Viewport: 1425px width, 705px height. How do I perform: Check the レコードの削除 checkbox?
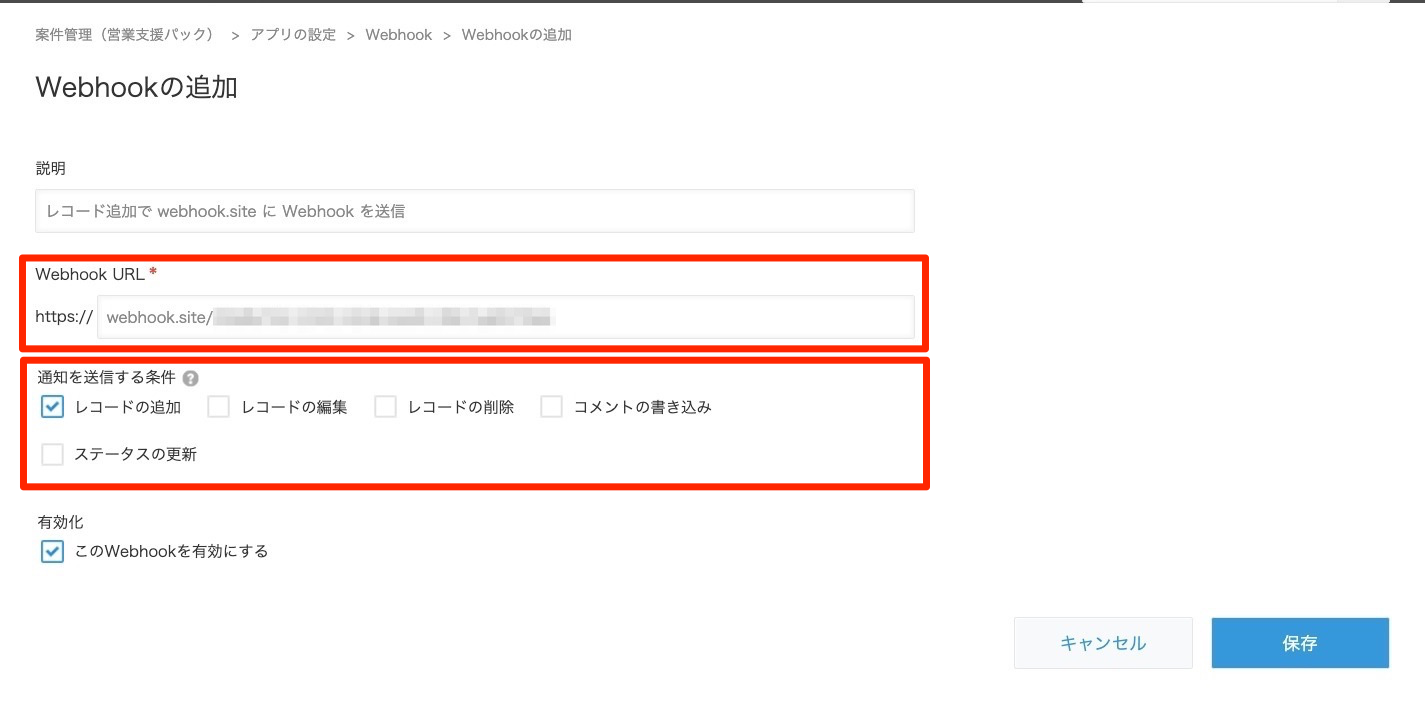point(386,407)
